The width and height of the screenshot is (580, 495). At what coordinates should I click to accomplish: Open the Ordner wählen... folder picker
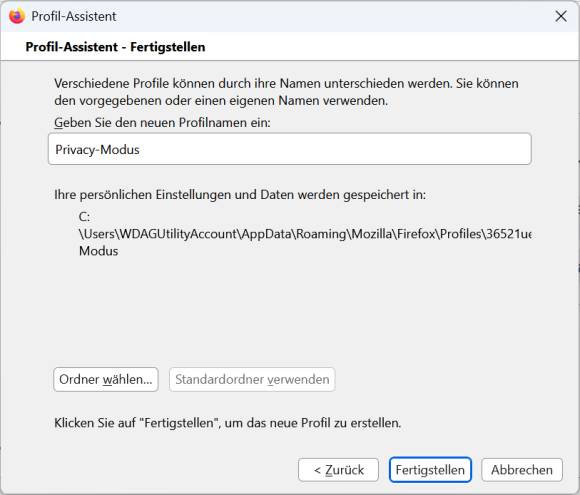tap(106, 379)
